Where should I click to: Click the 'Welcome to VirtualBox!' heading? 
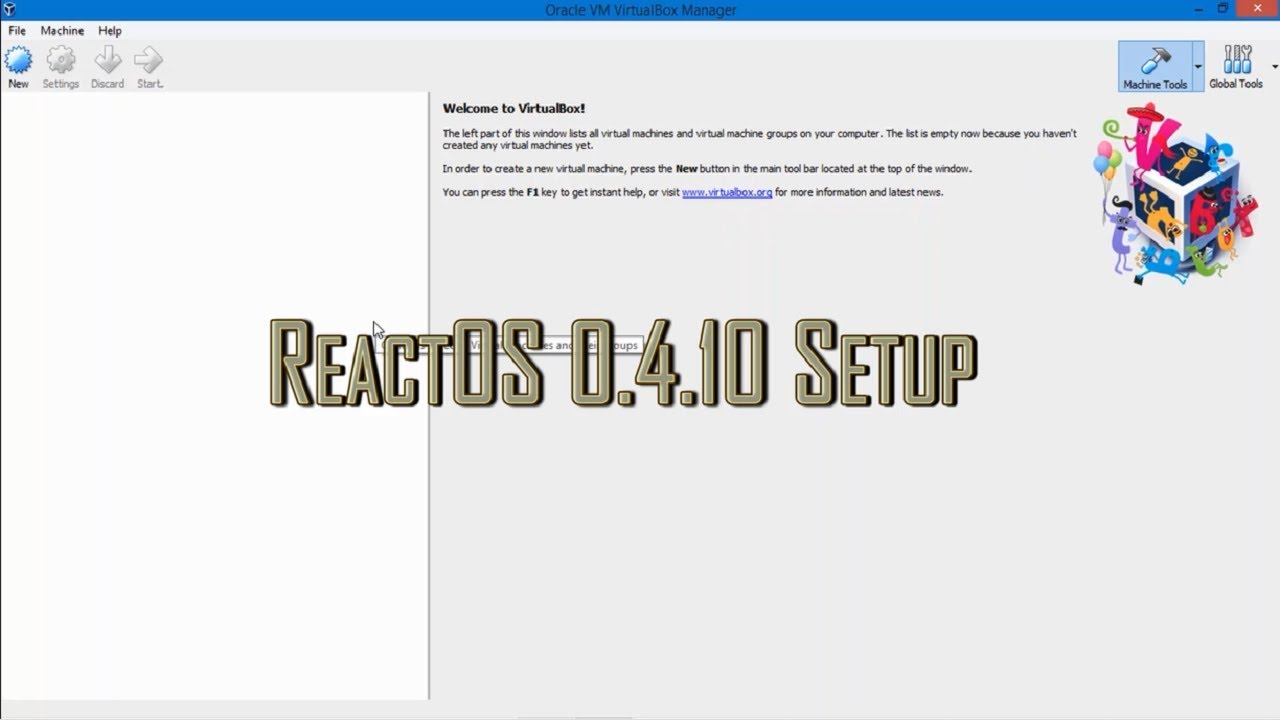point(514,108)
